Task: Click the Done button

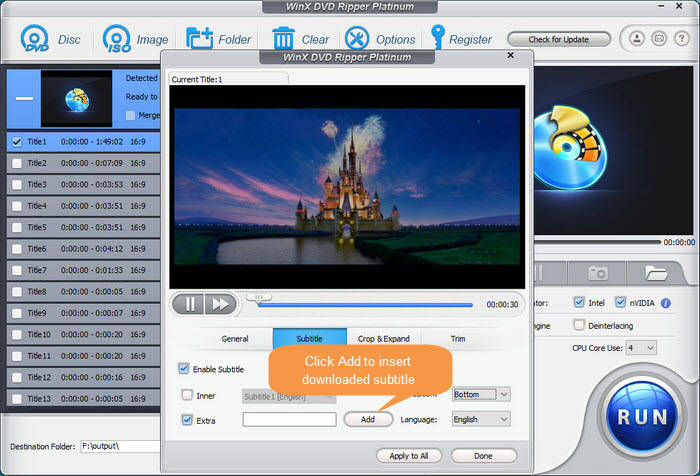Action: pyautogui.click(x=483, y=456)
